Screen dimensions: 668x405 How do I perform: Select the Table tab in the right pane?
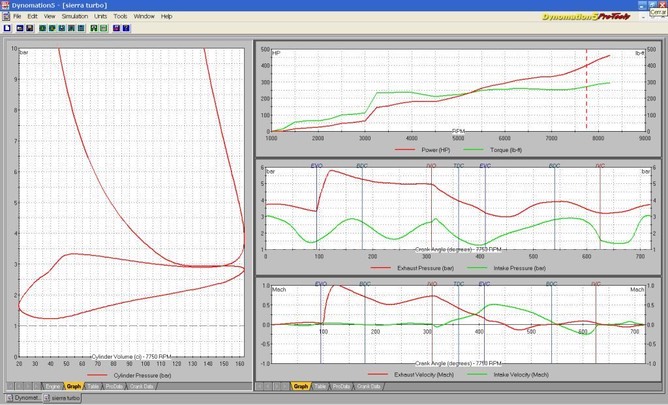[x=320, y=386]
